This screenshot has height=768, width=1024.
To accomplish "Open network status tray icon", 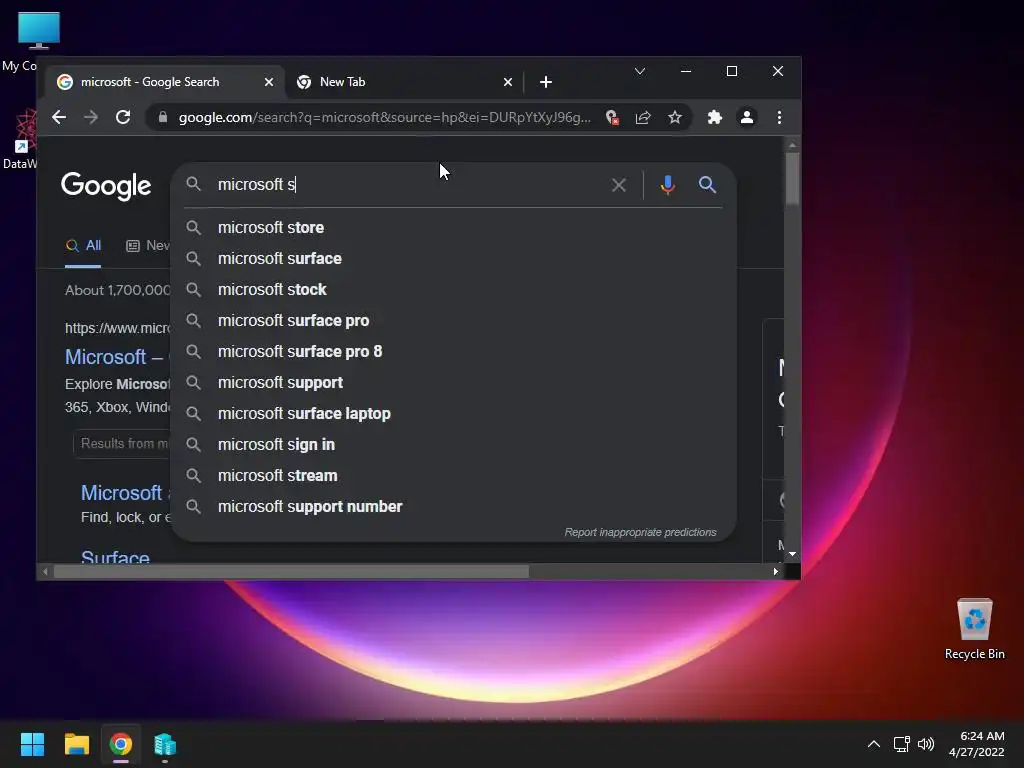I will click(902, 744).
